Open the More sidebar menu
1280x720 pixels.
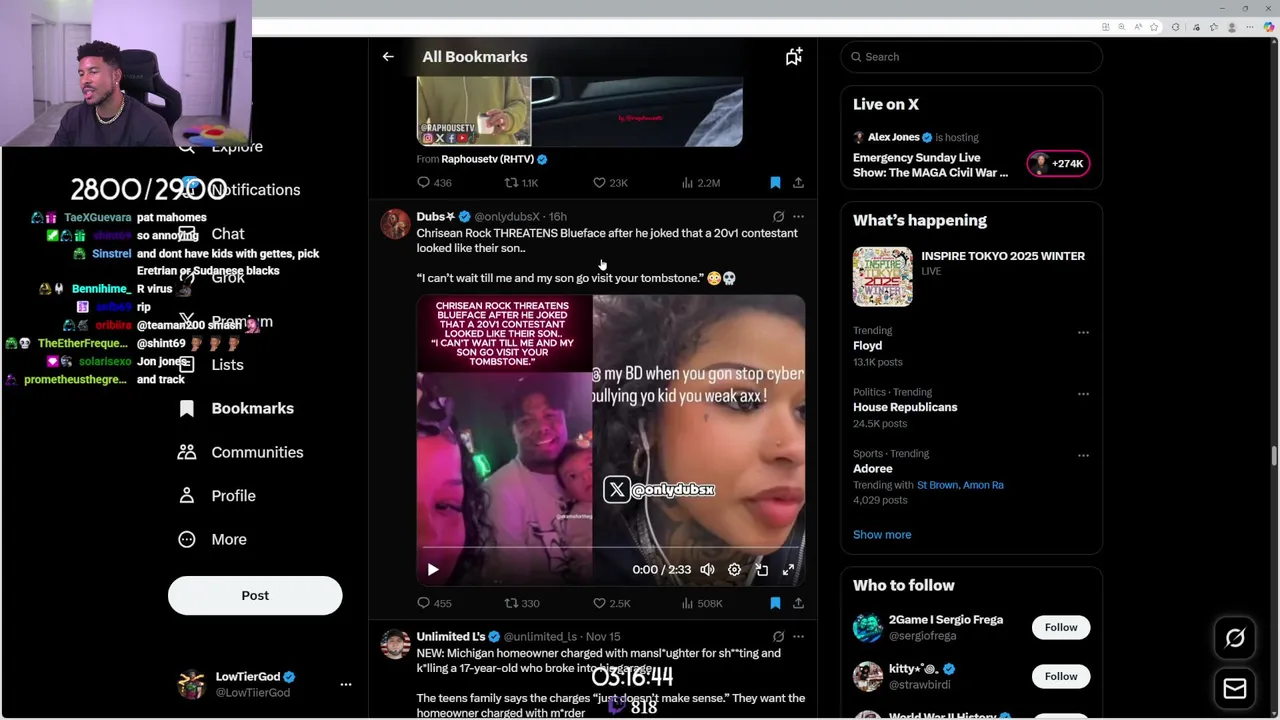coord(212,540)
